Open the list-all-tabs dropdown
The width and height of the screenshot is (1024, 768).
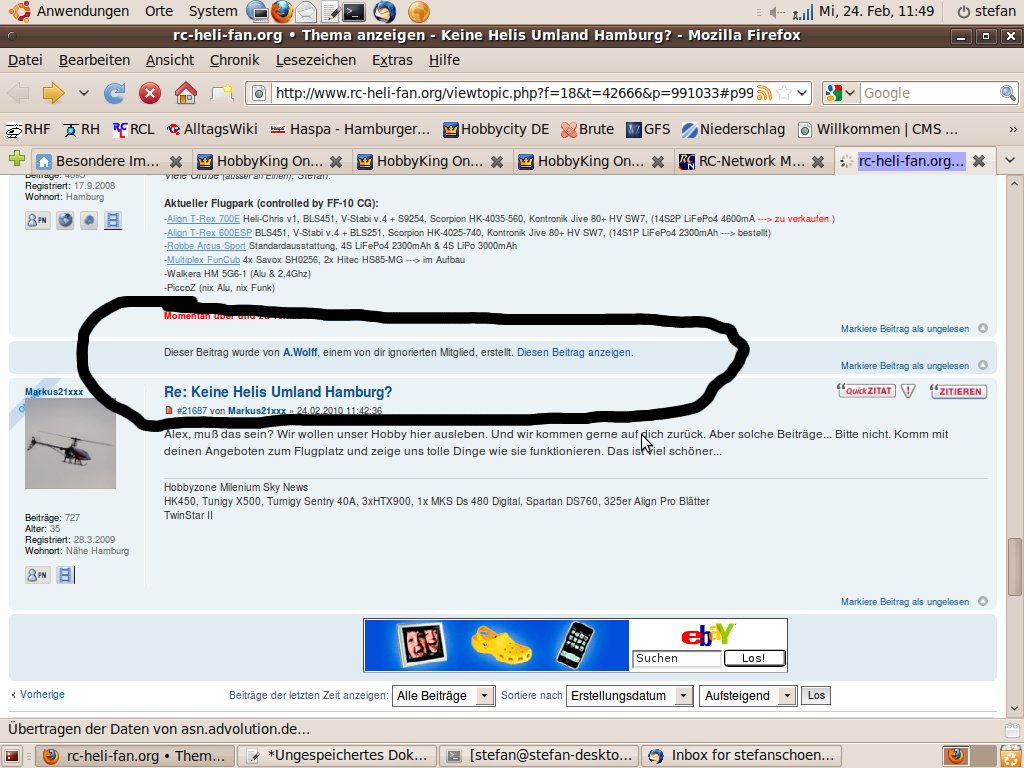[1010, 161]
